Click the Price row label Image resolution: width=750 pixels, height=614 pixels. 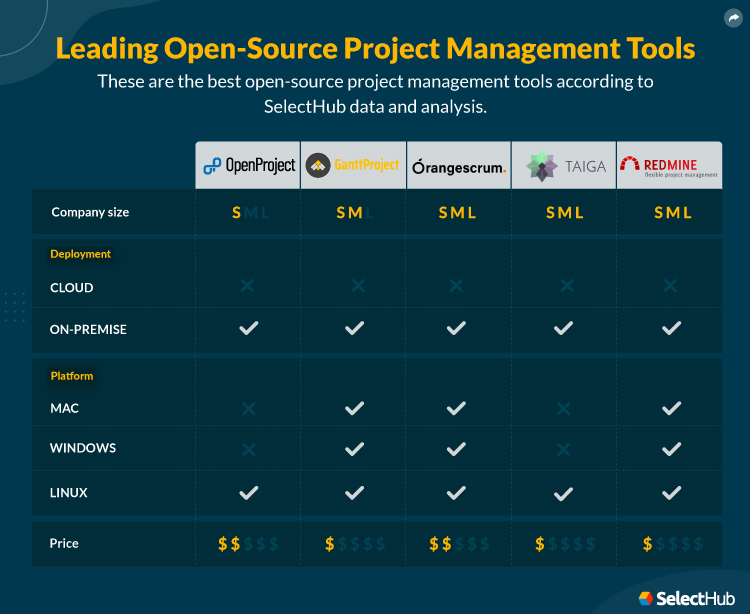[x=64, y=544]
